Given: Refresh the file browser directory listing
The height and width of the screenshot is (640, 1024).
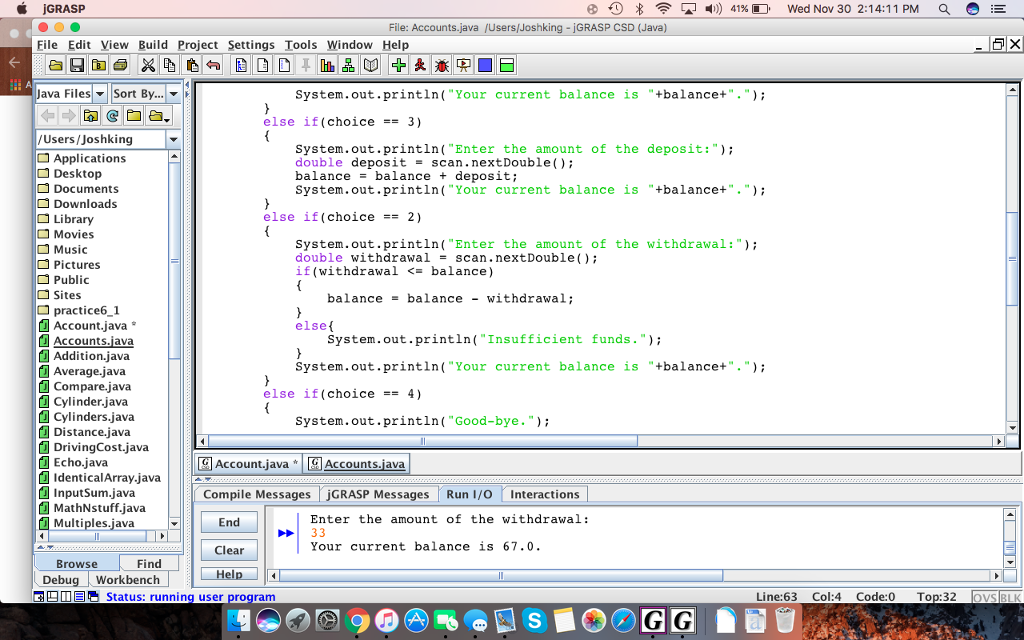Looking at the screenshot, I should tap(111, 116).
